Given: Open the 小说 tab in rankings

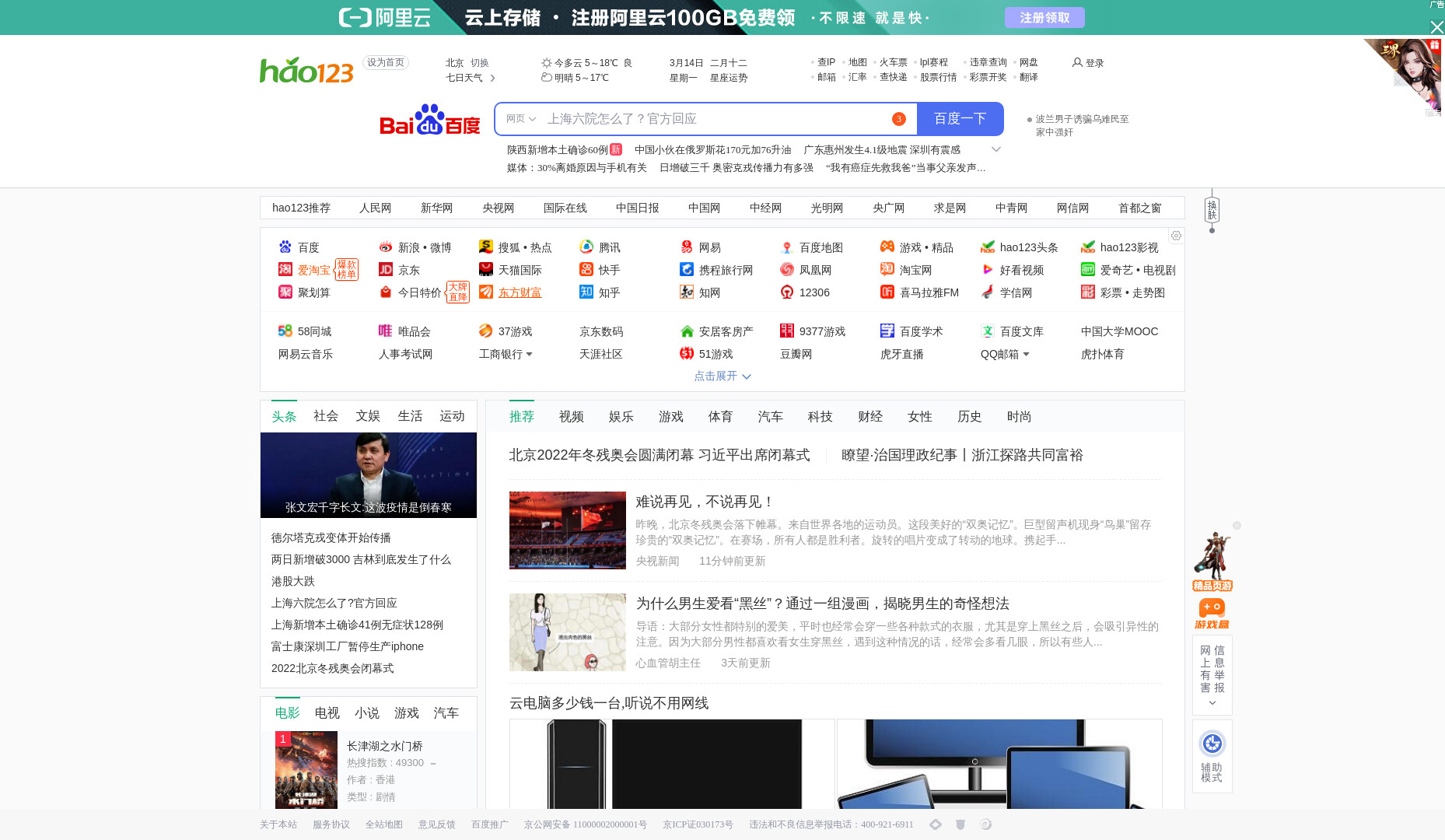Looking at the screenshot, I should pyautogui.click(x=367, y=713).
